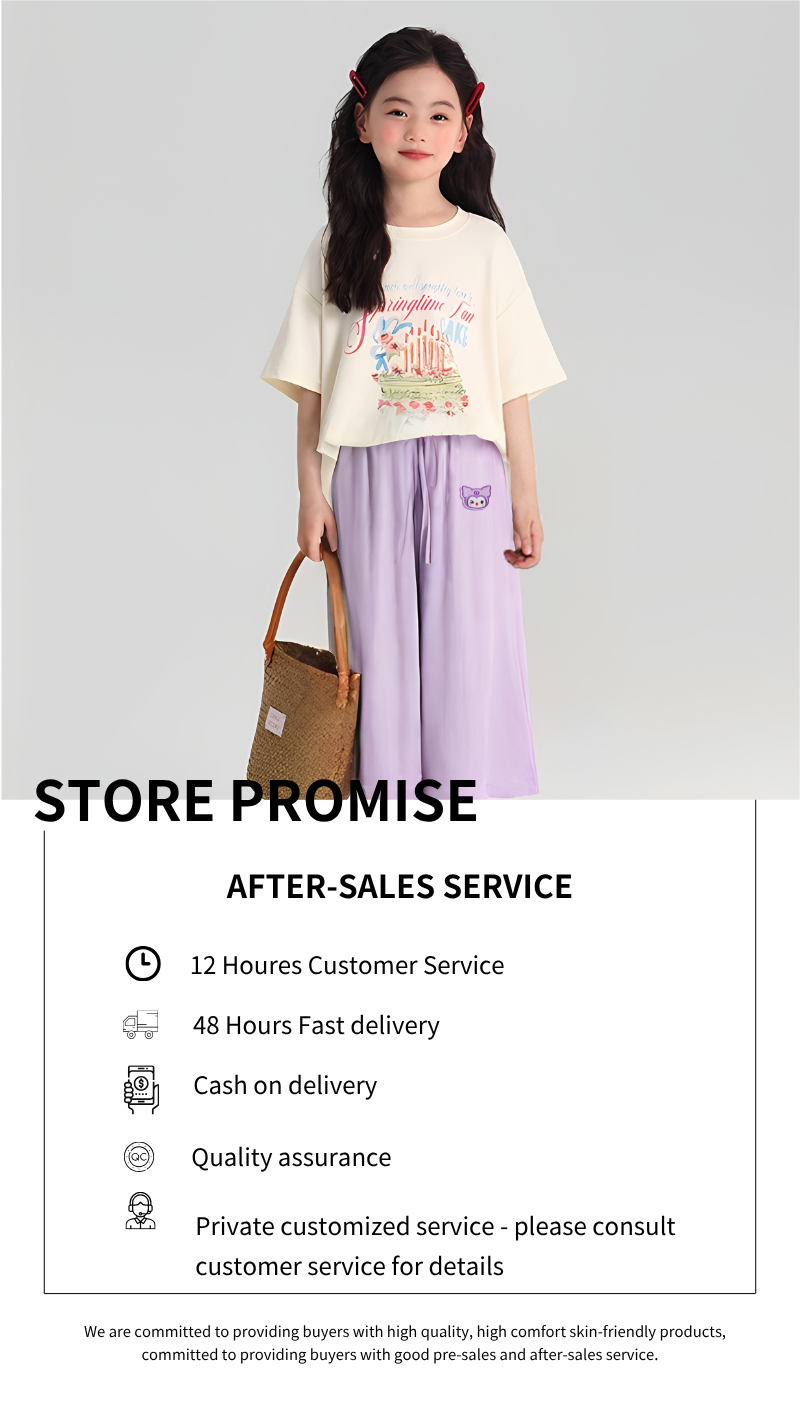
Task: Select the 48 Hours Fast delivery text
Action: coord(316,1025)
